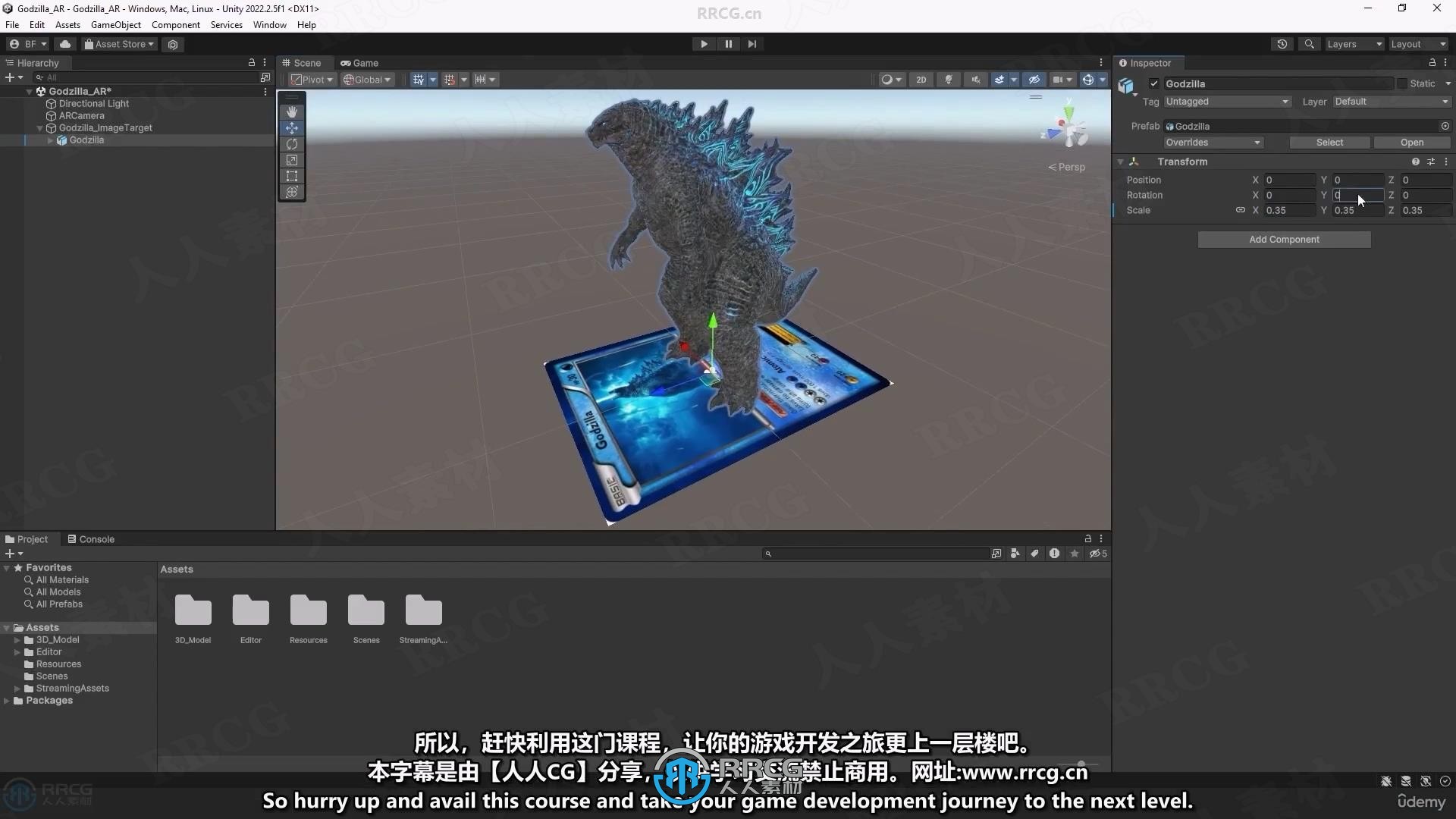Expand the Packages folder

click(x=7, y=701)
